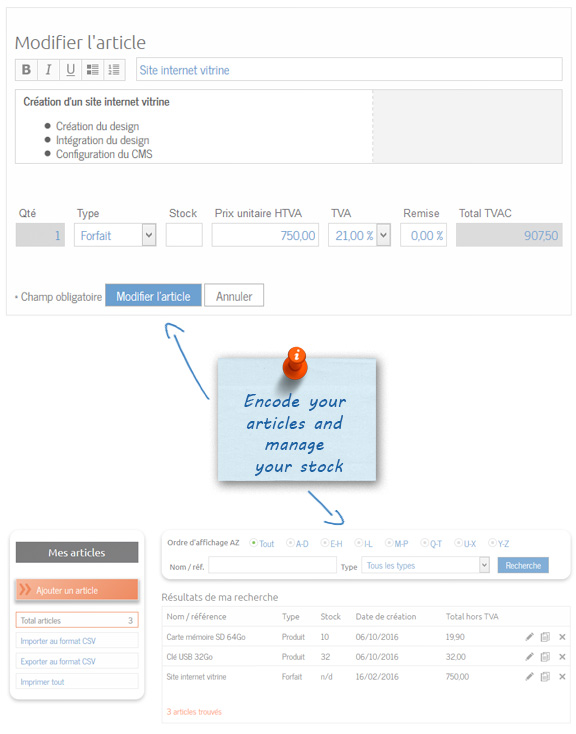Click Imprimer tout link
The height and width of the screenshot is (734, 576).
[77, 682]
